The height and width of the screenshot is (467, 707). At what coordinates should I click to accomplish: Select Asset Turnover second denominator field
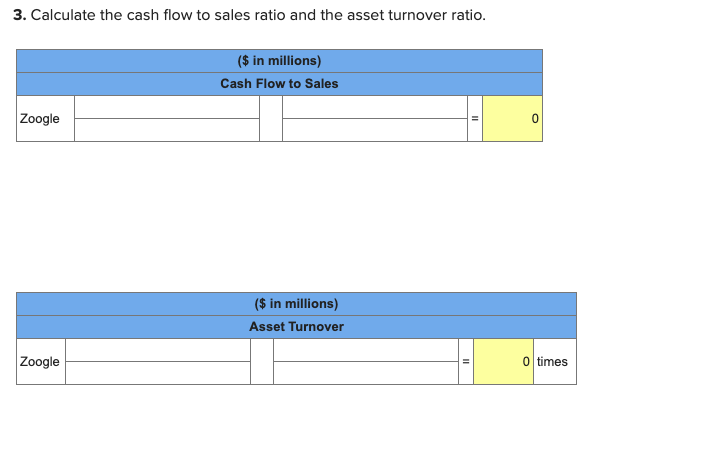click(366, 373)
